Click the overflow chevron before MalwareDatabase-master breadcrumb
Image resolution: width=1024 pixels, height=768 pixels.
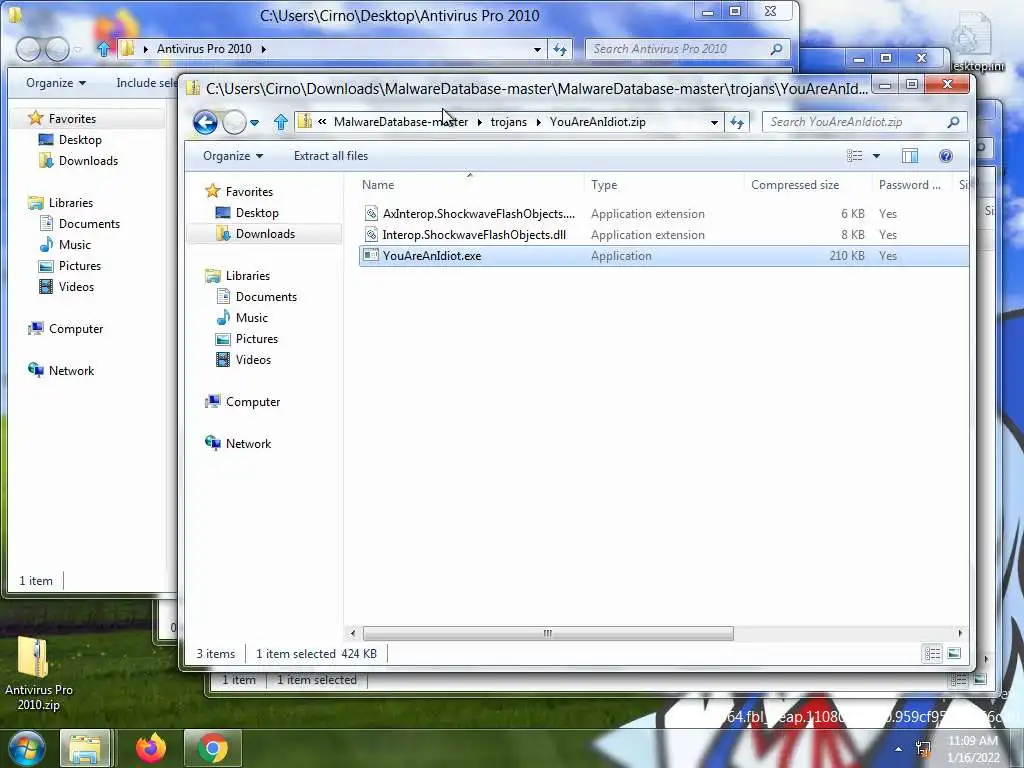(x=322, y=121)
